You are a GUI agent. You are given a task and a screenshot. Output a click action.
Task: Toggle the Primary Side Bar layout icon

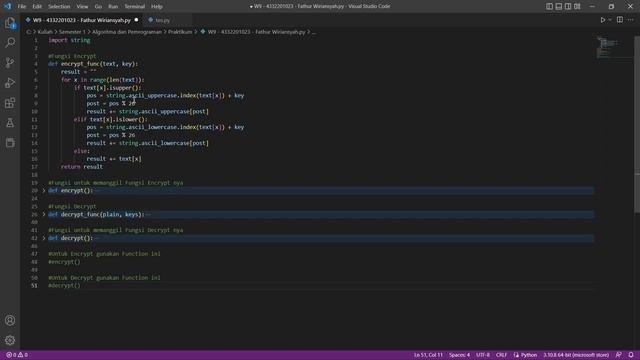tap(549, 6)
